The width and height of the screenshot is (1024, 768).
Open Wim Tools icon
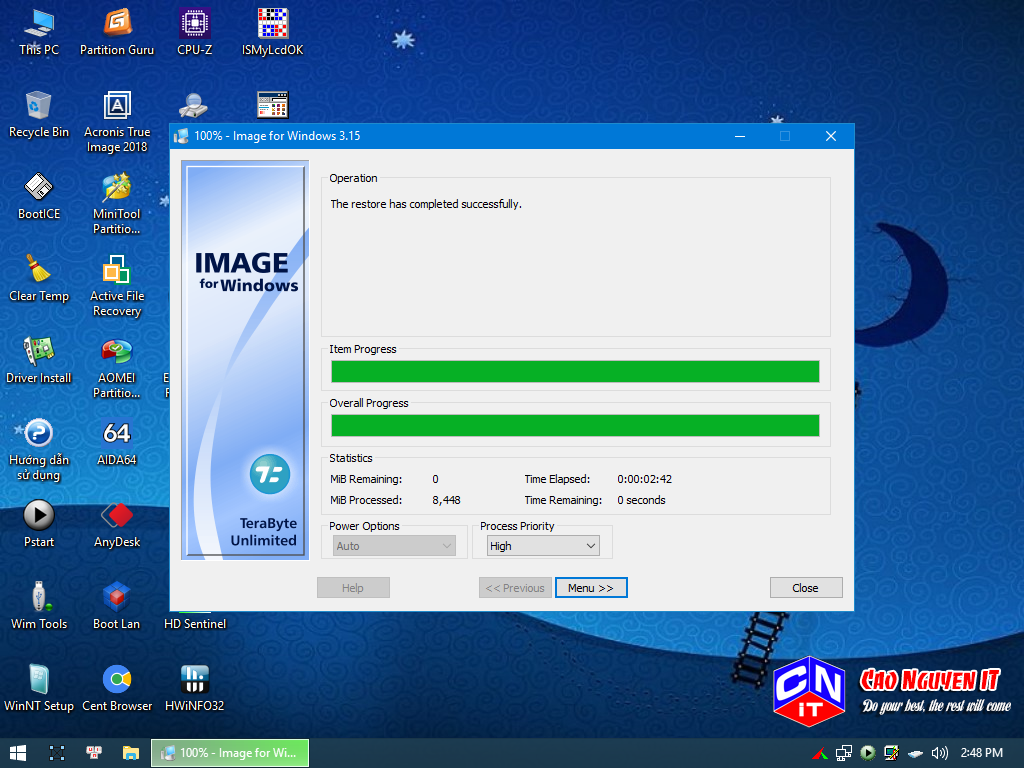pos(39,607)
